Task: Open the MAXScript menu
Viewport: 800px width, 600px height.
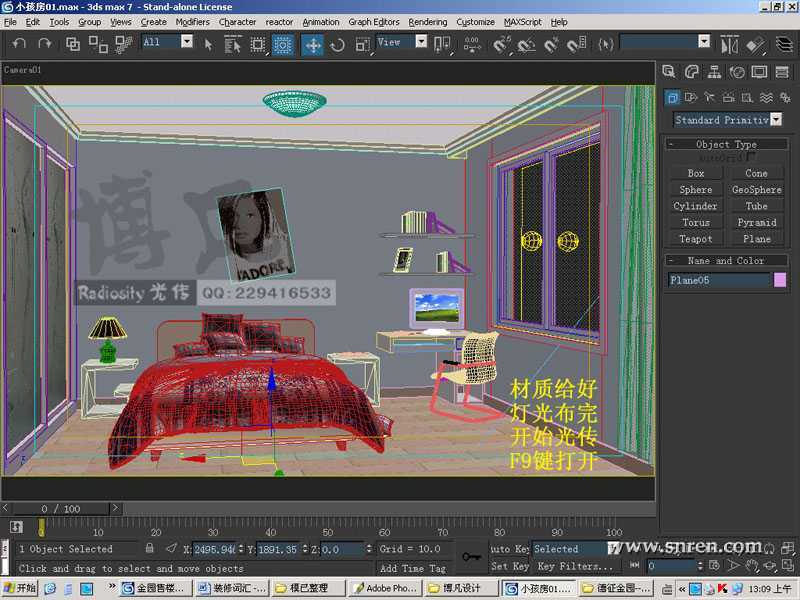Action: pyautogui.click(x=522, y=22)
